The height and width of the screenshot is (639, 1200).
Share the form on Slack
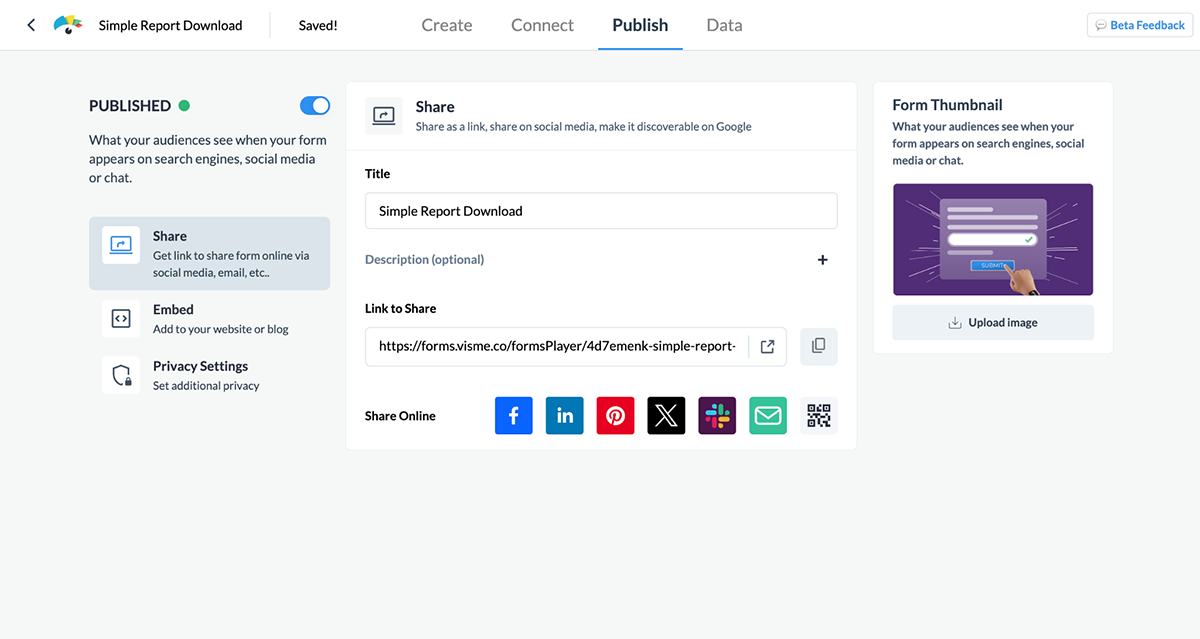coord(717,415)
